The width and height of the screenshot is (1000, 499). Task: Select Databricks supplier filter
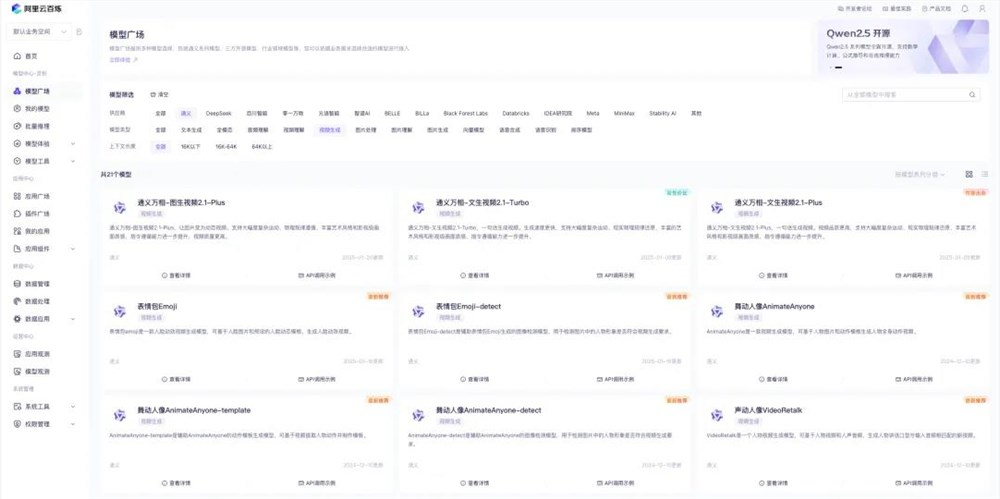point(515,113)
